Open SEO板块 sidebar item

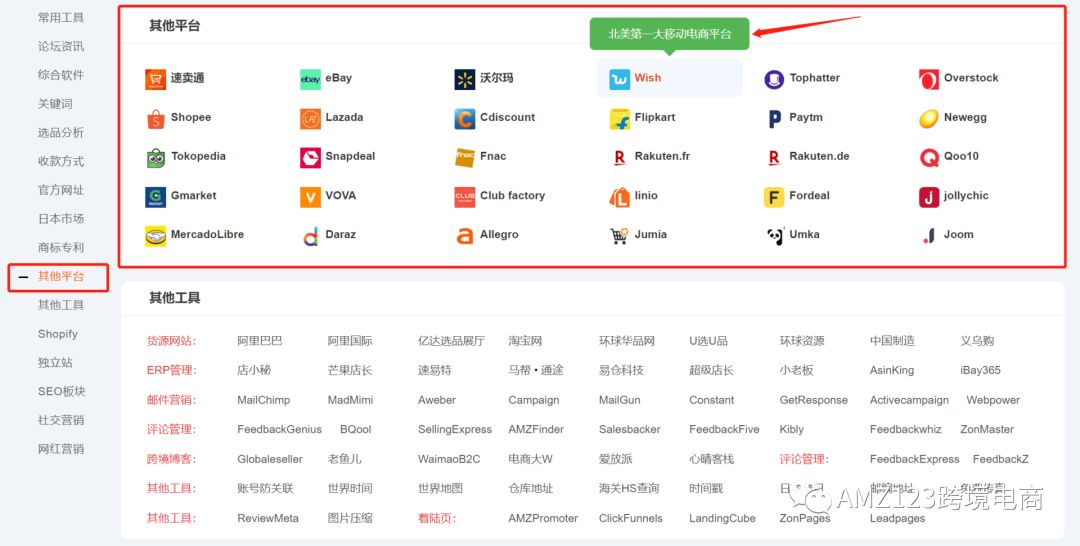(x=61, y=391)
